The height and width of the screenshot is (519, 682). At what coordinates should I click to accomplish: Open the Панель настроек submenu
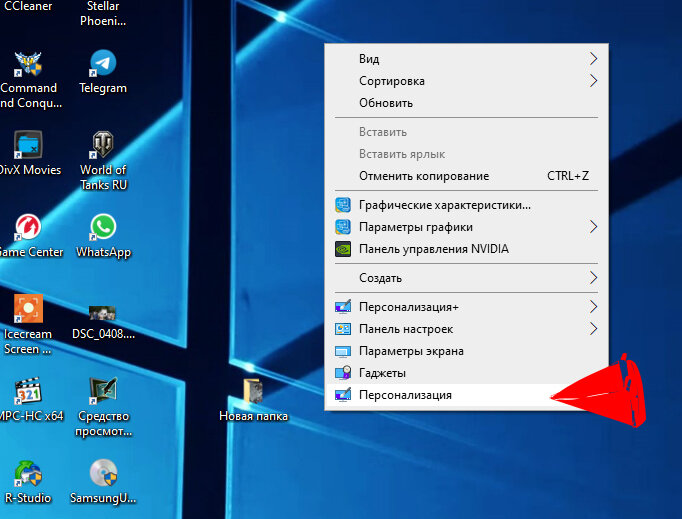click(x=466, y=329)
